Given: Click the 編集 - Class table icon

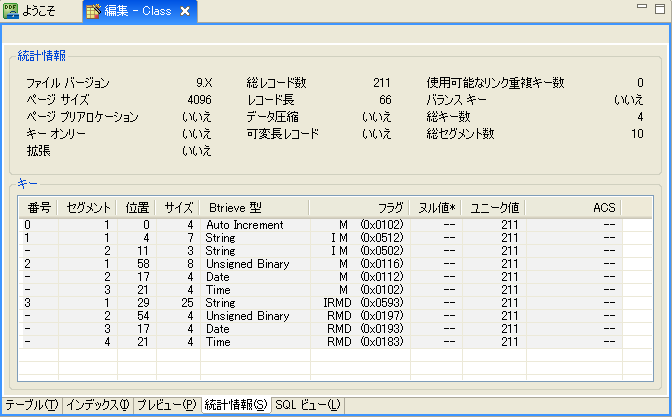Looking at the screenshot, I should coord(93,12).
